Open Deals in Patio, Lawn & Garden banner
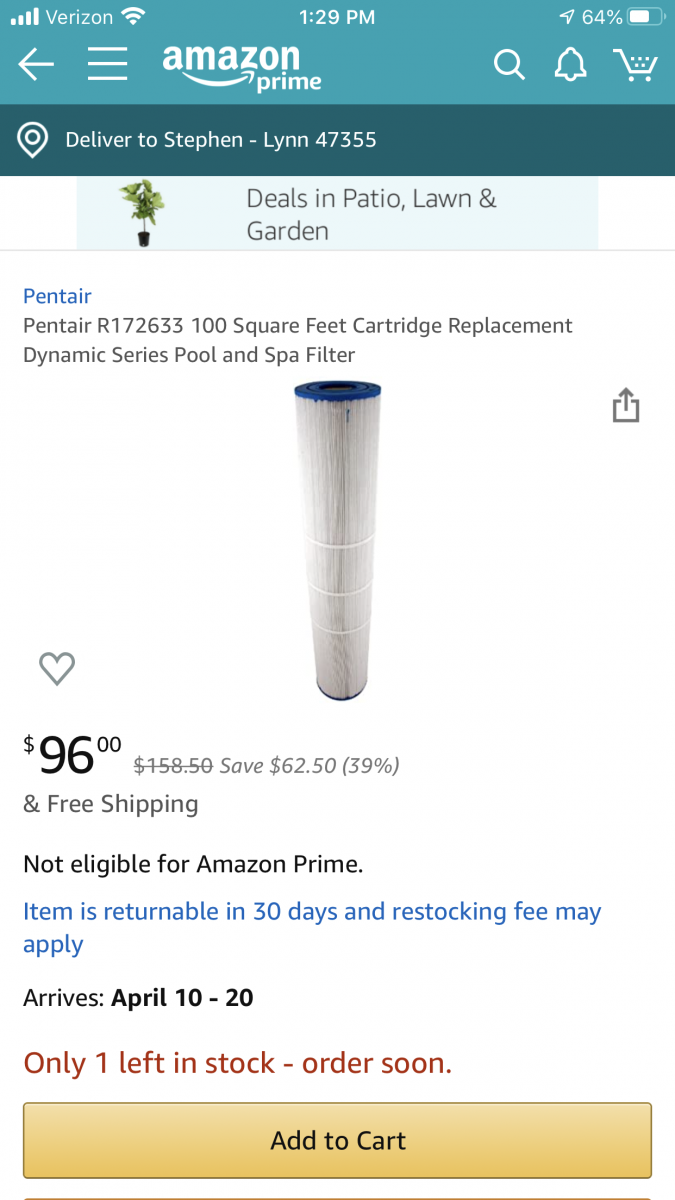The width and height of the screenshot is (675, 1200). click(372, 214)
